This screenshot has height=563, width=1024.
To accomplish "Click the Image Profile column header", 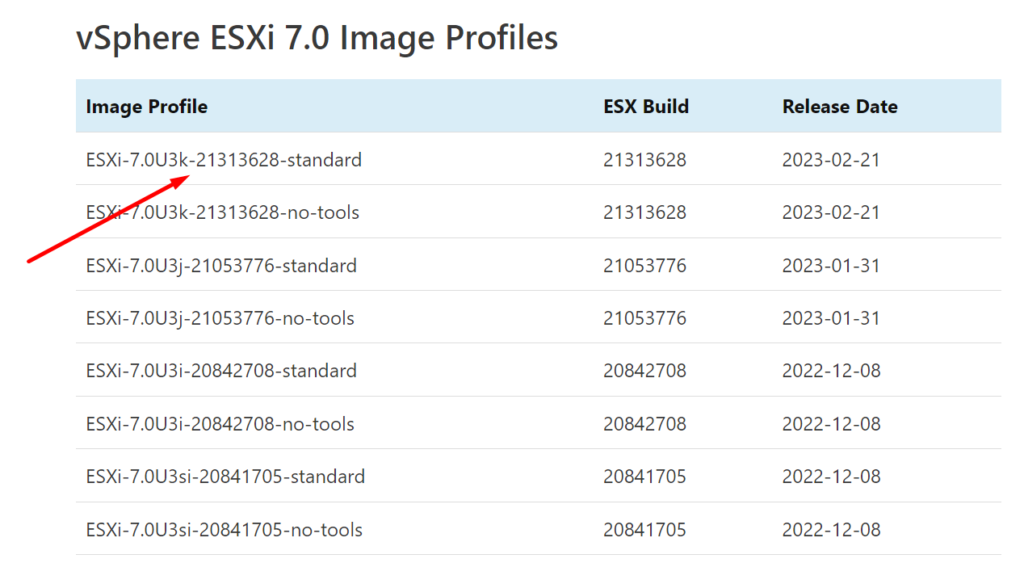I will 147,106.
